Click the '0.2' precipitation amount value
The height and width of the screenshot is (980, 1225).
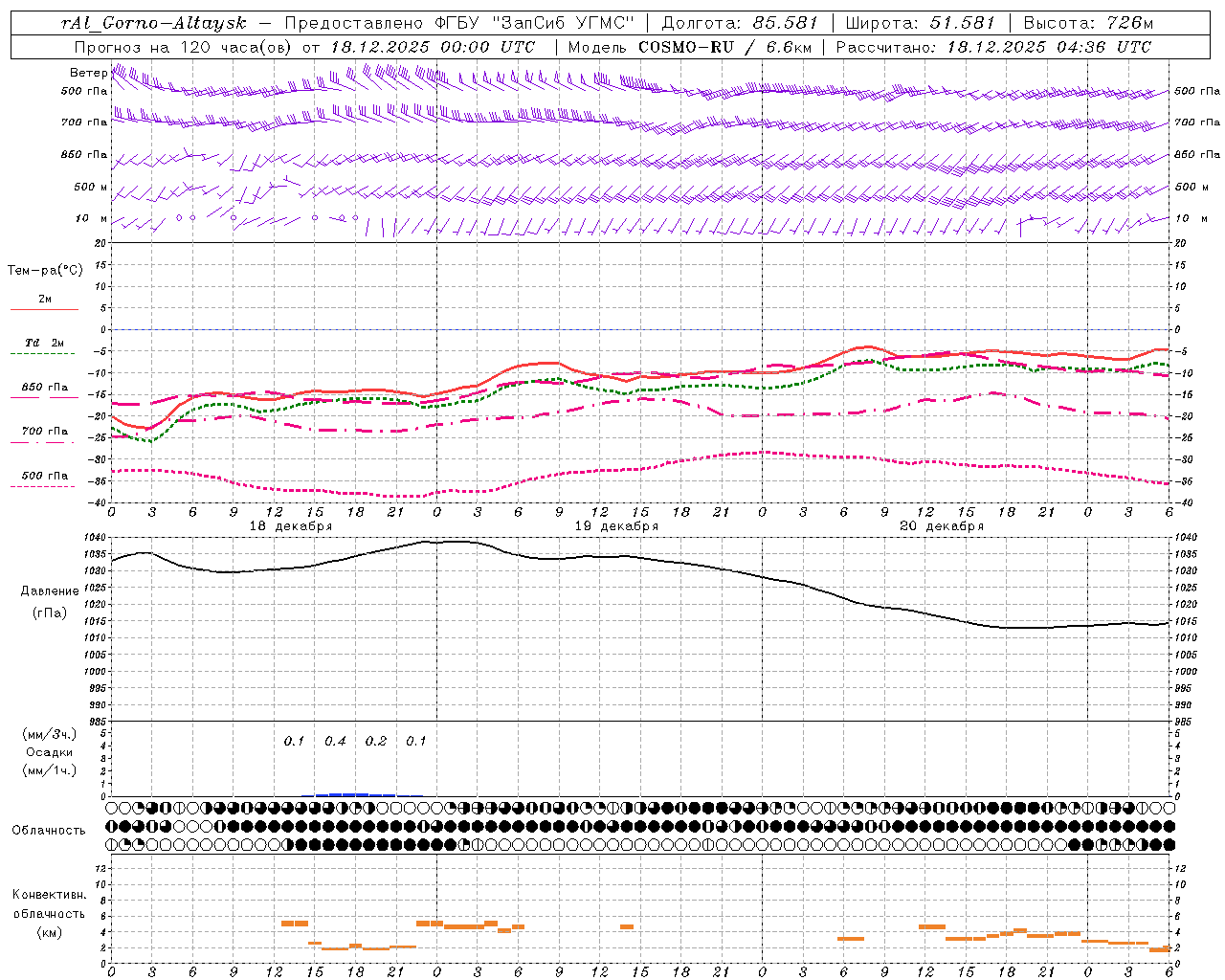coord(376,742)
